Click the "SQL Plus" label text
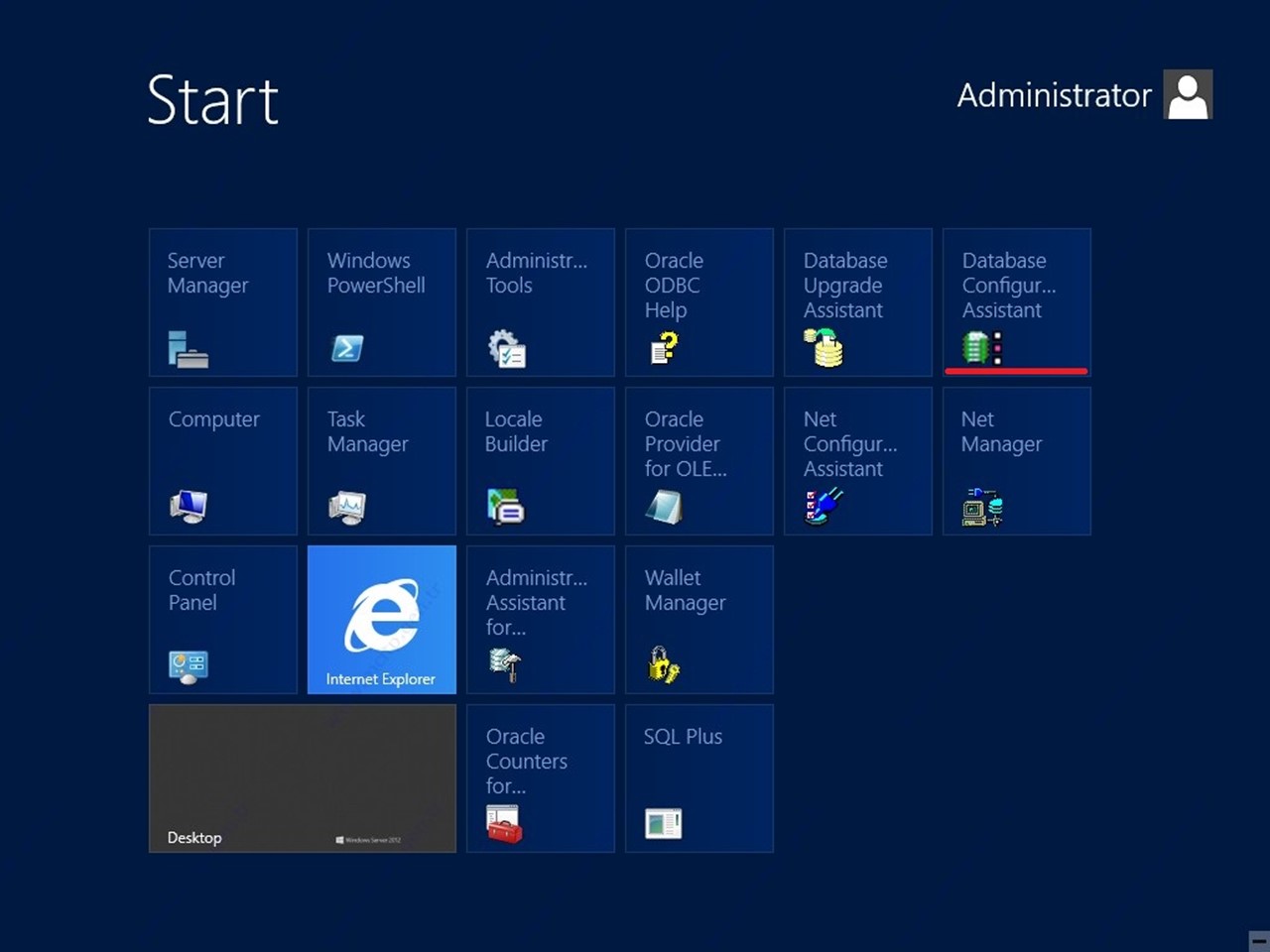Viewport: 1270px width, 952px height. (683, 737)
